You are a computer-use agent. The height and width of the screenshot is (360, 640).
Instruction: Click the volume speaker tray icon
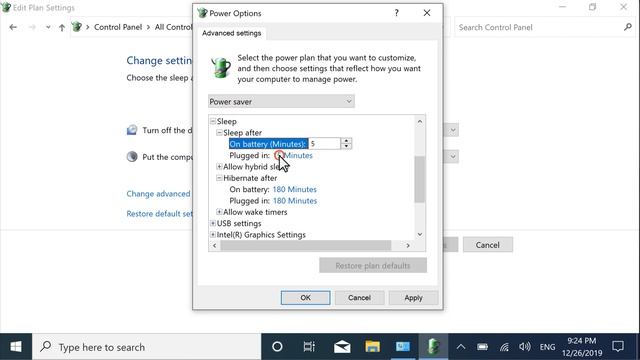(525, 347)
